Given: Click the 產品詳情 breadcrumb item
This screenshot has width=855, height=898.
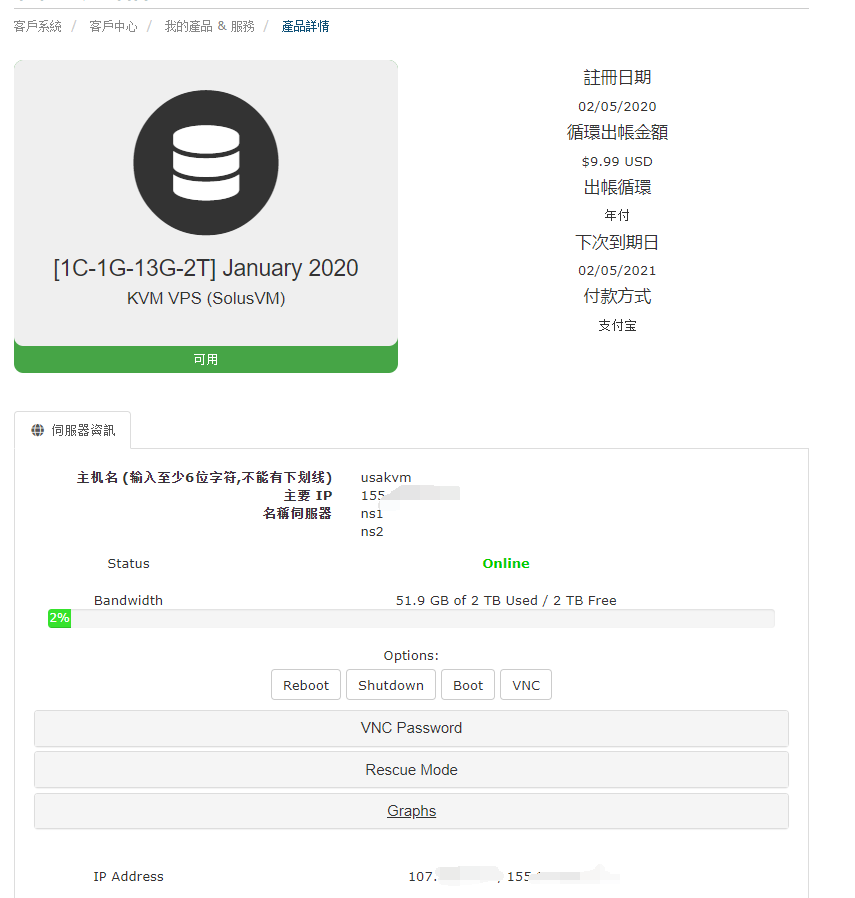Looking at the screenshot, I should point(305,26).
